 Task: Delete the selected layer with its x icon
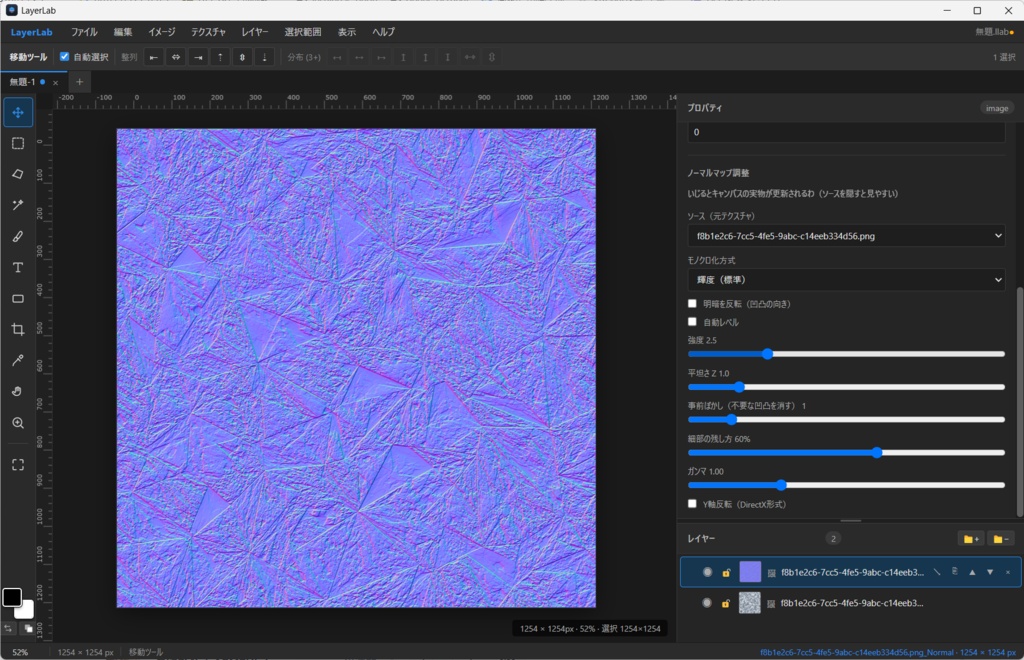pos(1008,572)
